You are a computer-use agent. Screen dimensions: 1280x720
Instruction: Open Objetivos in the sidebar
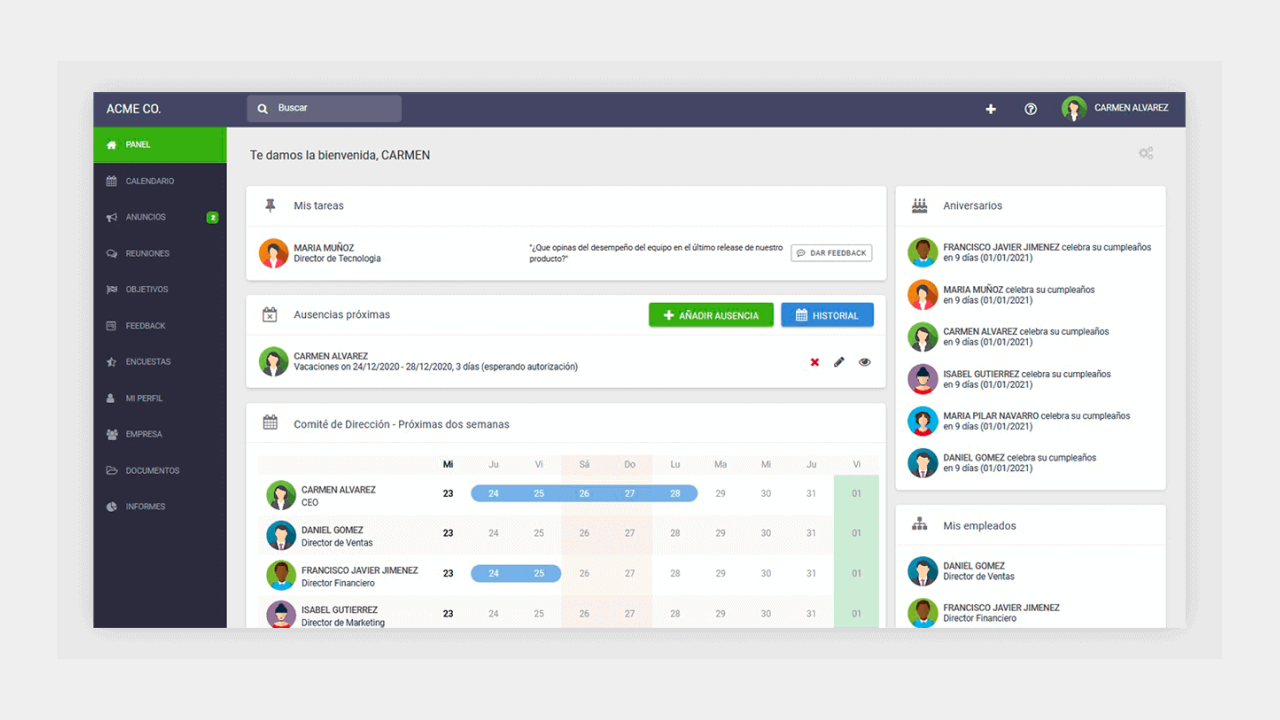(x=160, y=289)
